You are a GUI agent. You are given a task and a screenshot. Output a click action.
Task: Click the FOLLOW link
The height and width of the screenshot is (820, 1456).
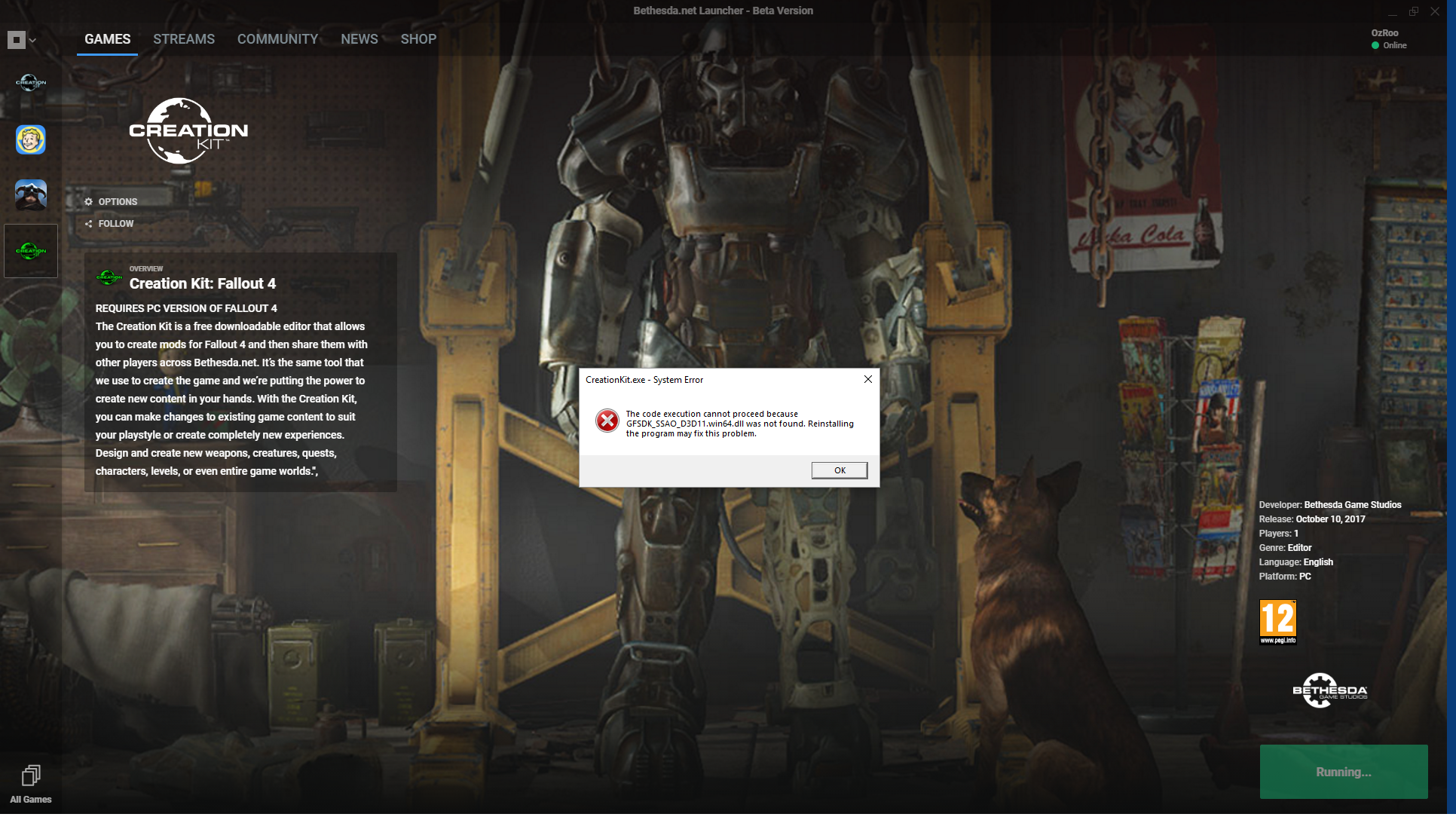tap(116, 224)
